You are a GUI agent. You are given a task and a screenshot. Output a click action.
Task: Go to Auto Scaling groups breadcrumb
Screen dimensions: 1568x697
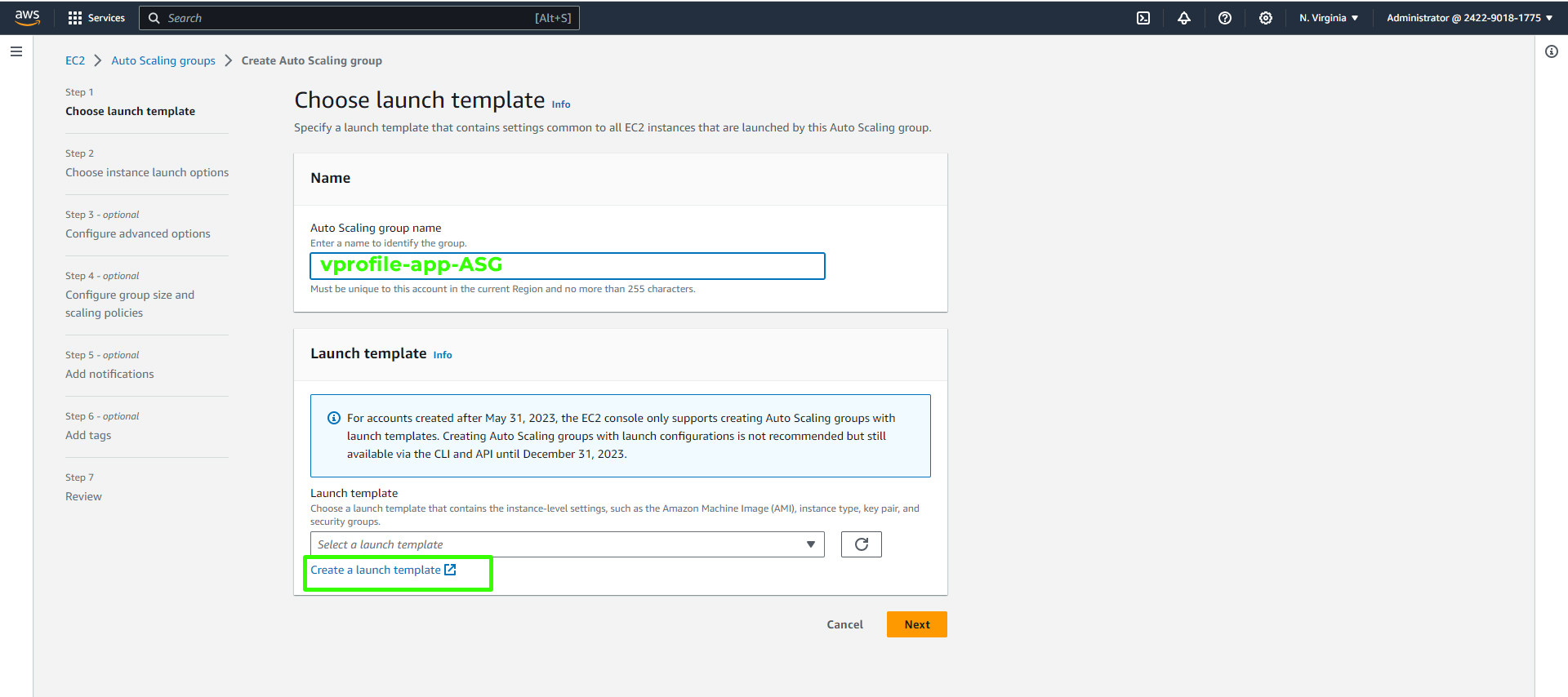(163, 60)
